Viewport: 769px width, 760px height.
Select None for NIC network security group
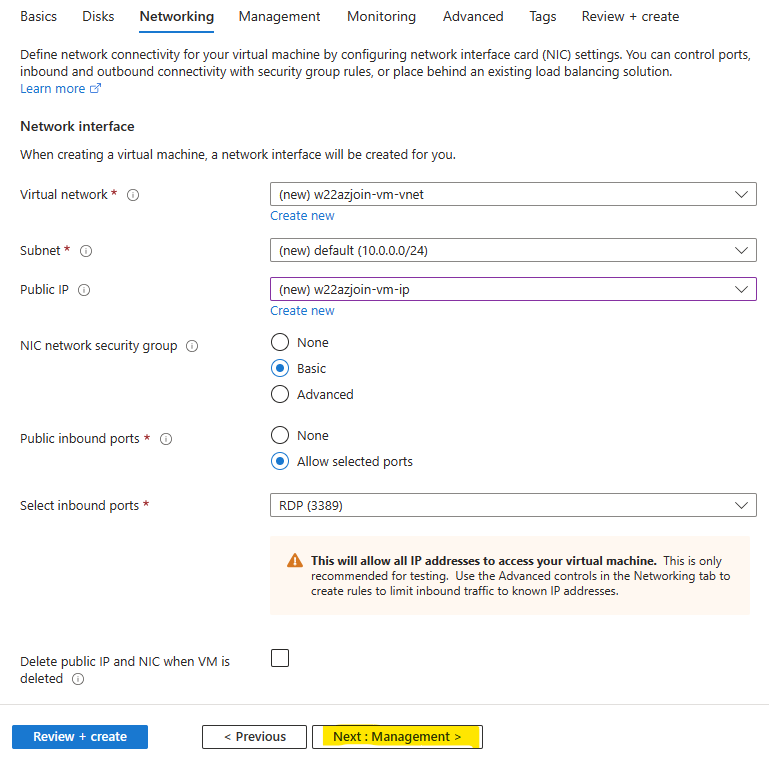280,342
